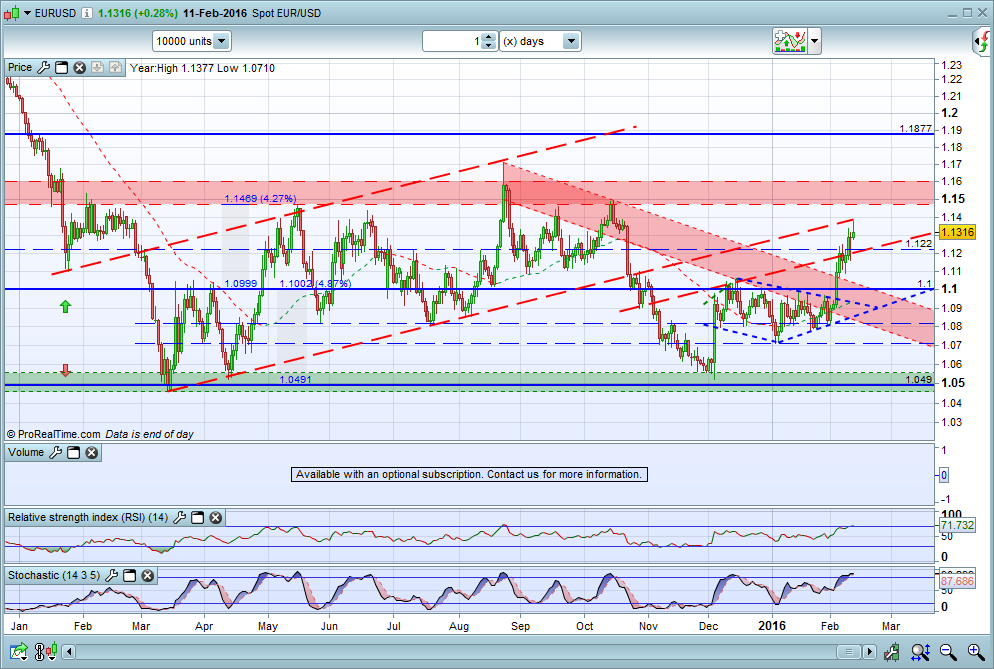Close the Relative strength index panel
The height and width of the screenshot is (669, 994).
click(x=215, y=517)
